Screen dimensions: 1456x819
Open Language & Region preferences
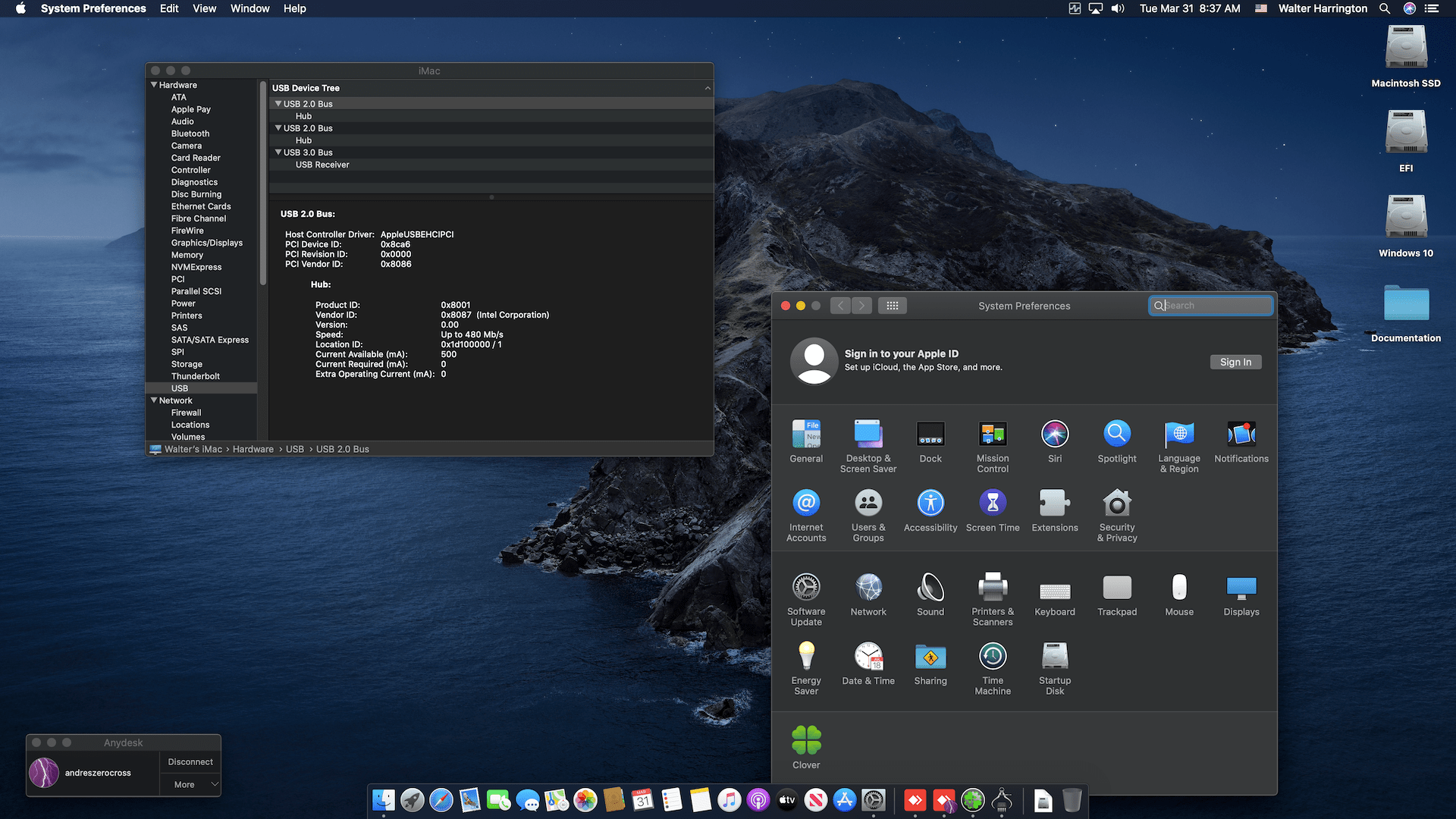click(x=1179, y=446)
